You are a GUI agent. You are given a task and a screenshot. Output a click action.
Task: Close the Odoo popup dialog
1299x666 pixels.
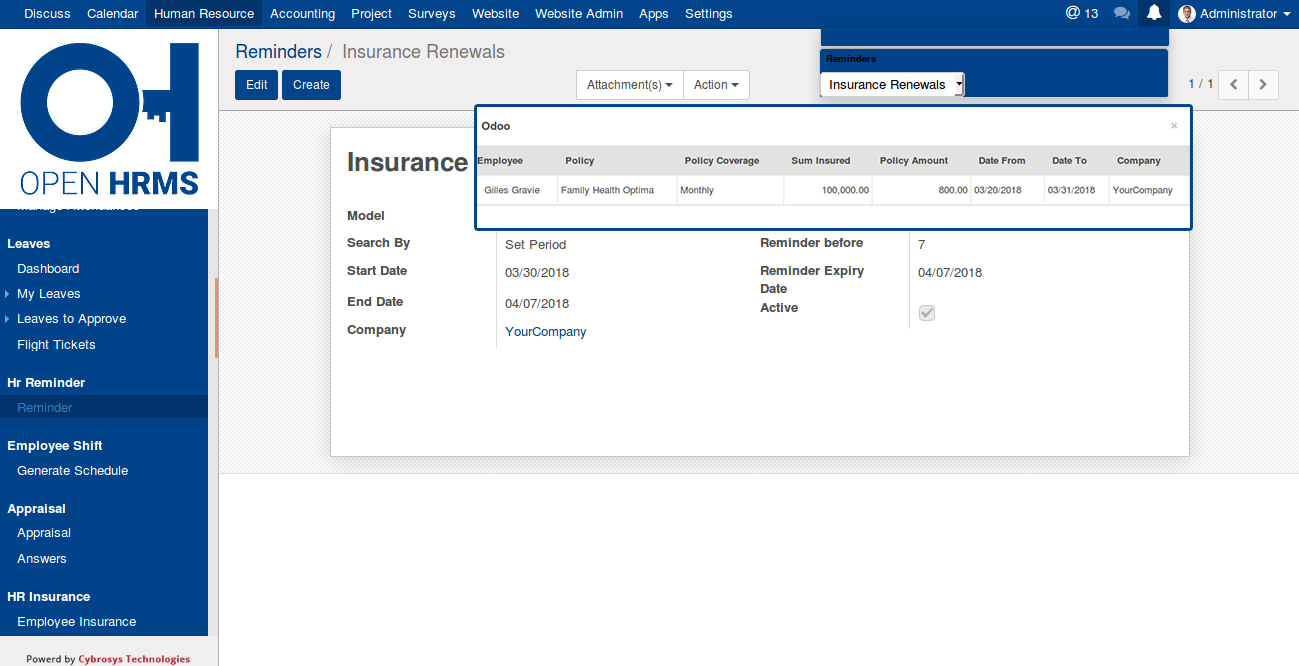1174,126
